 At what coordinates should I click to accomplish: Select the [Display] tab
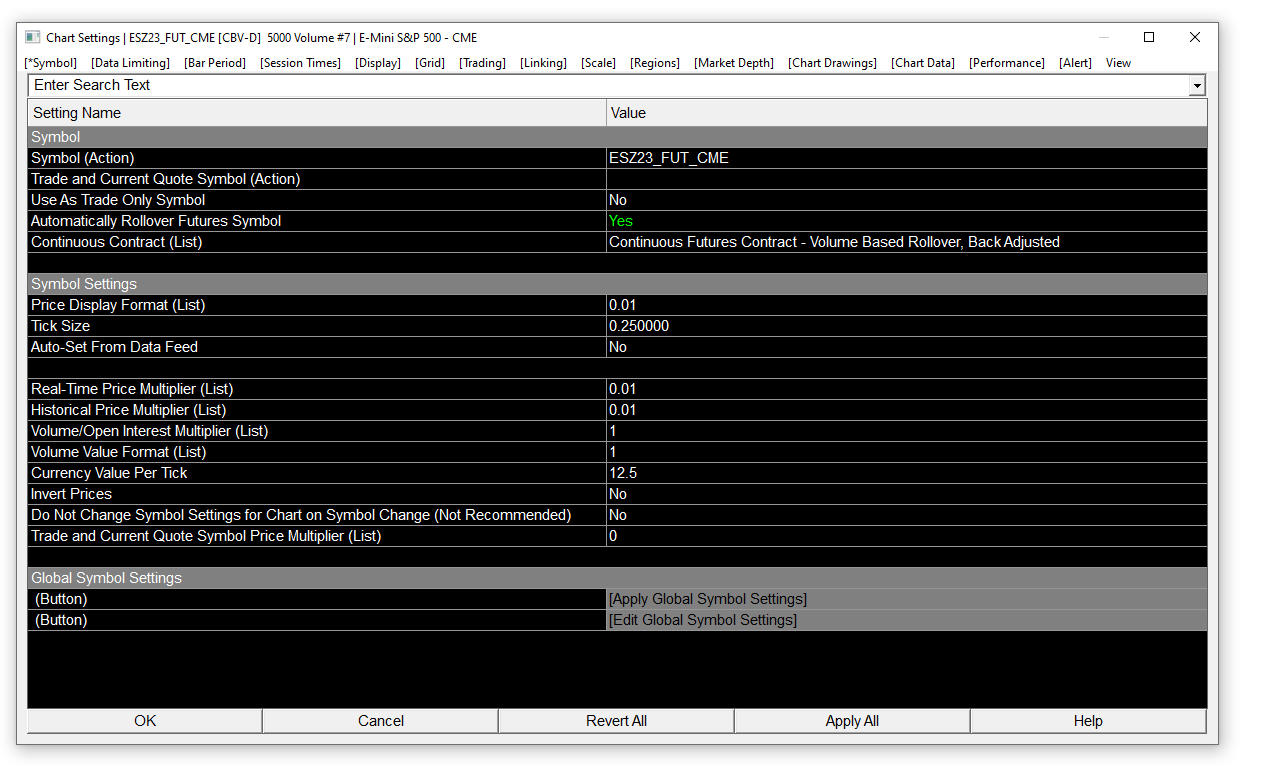tap(378, 63)
